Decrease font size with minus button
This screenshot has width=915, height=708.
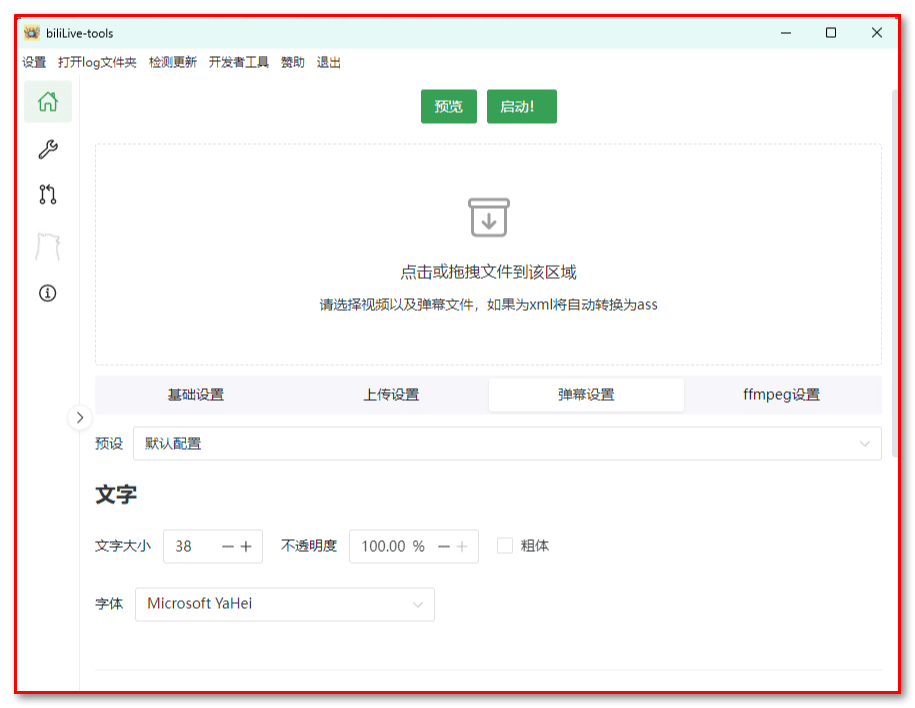coord(227,546)
